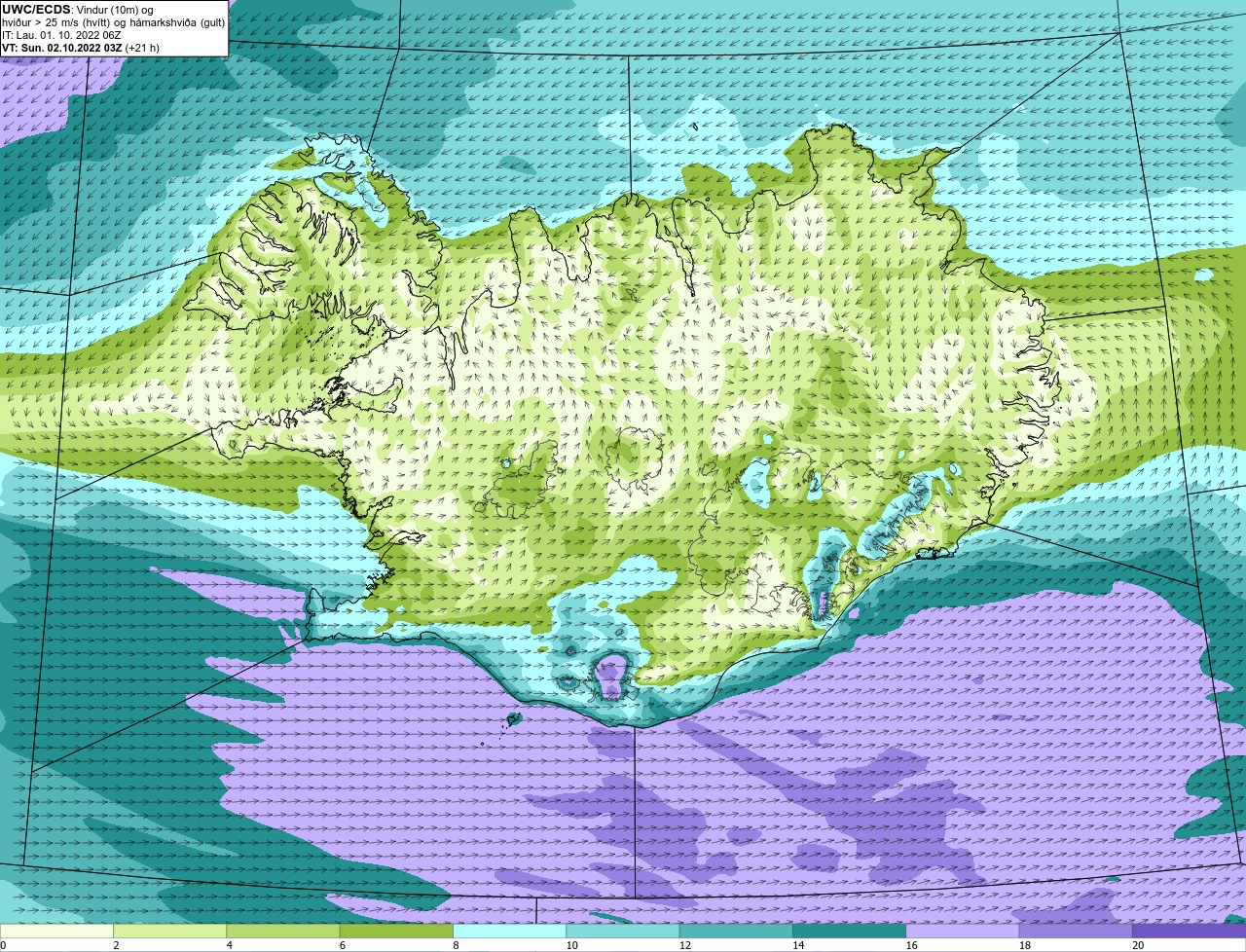Click the 10–12 m/s turquoise legend swatch
The width and height of the screenshot is (1246, 952).
(623, 932)
